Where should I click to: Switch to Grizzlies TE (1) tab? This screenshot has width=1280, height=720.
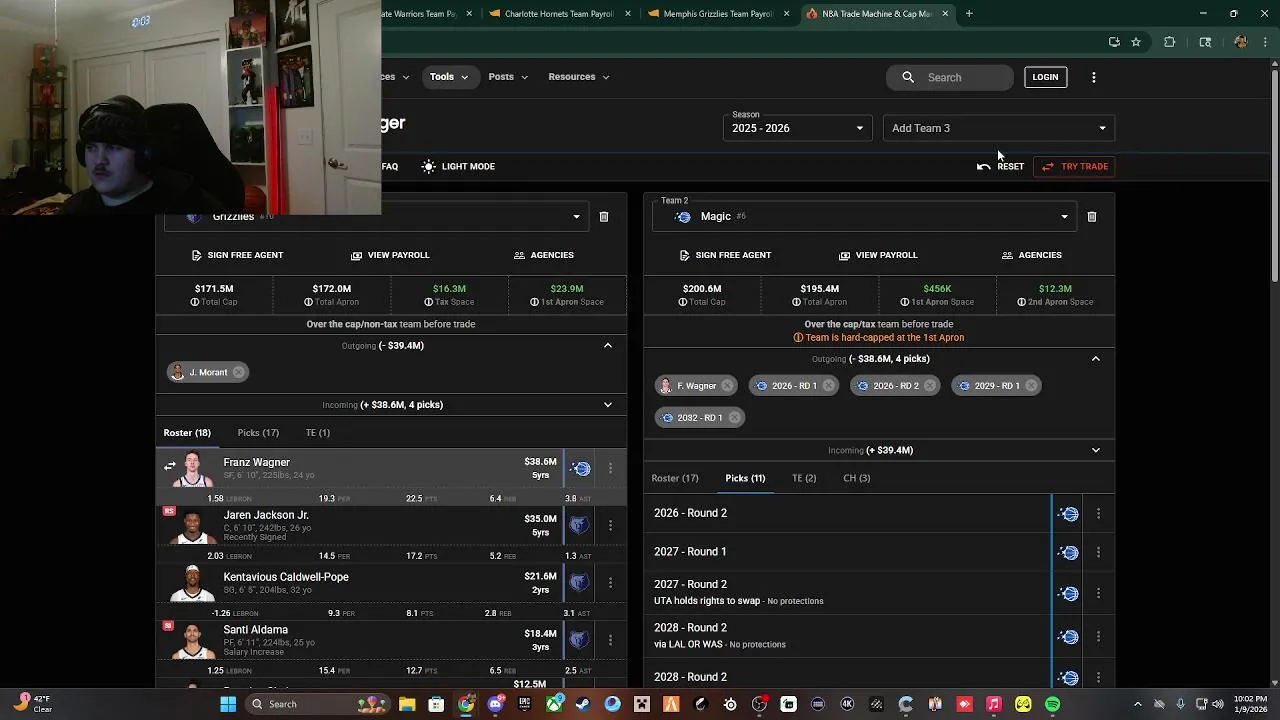click(318, 433)
